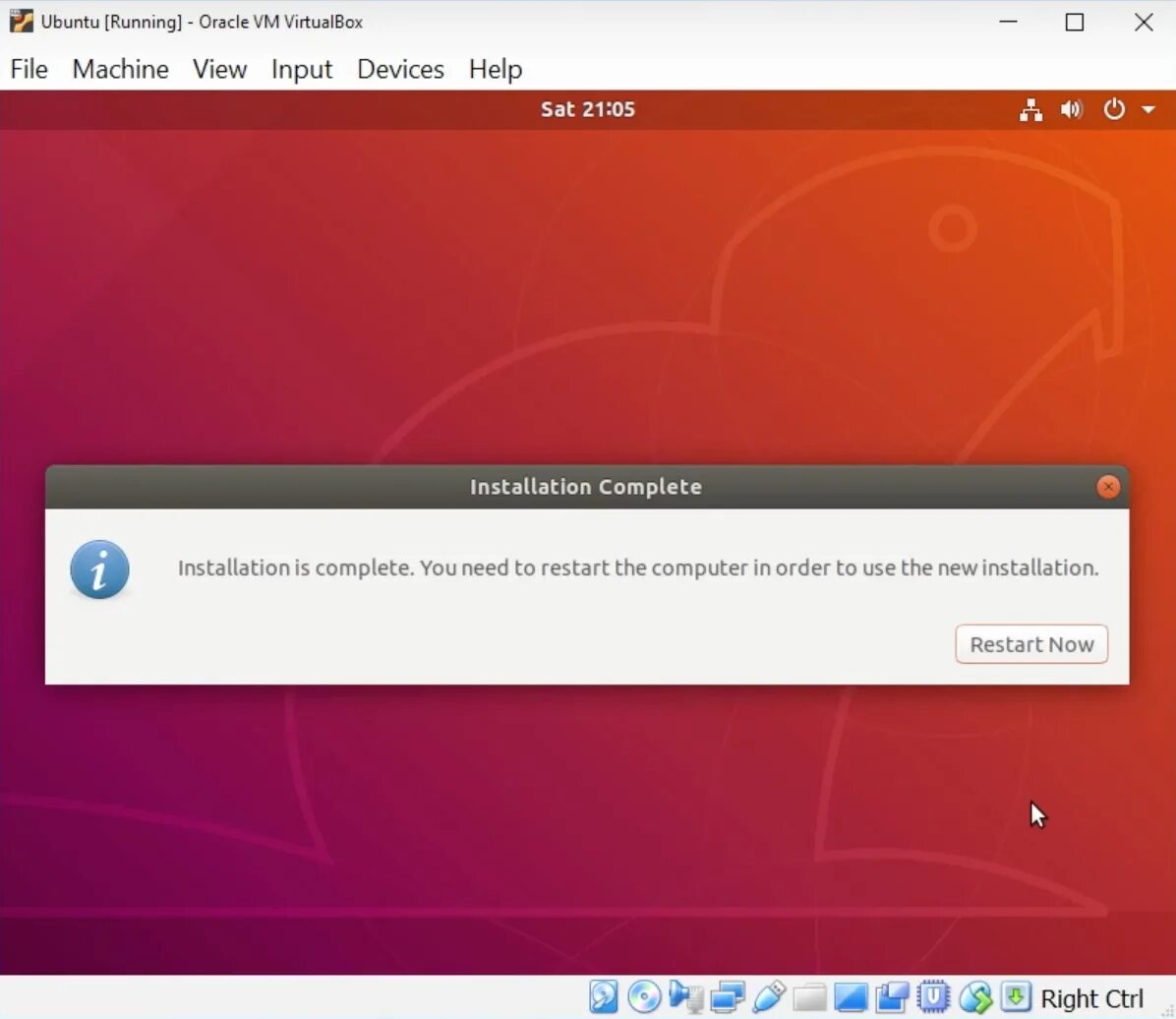Click the window resize grip in corner
1176x1019 pixels.
pos(1167,1011)
